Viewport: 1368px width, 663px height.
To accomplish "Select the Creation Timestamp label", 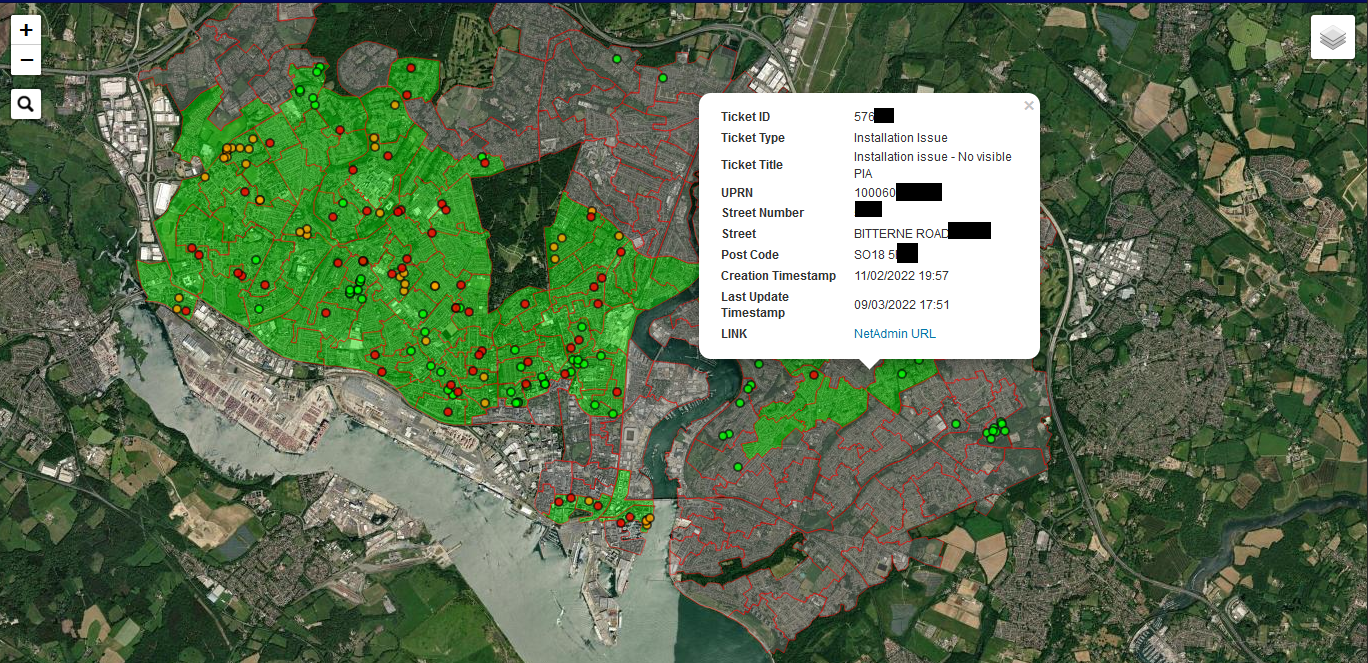I will tap(779, 276).
